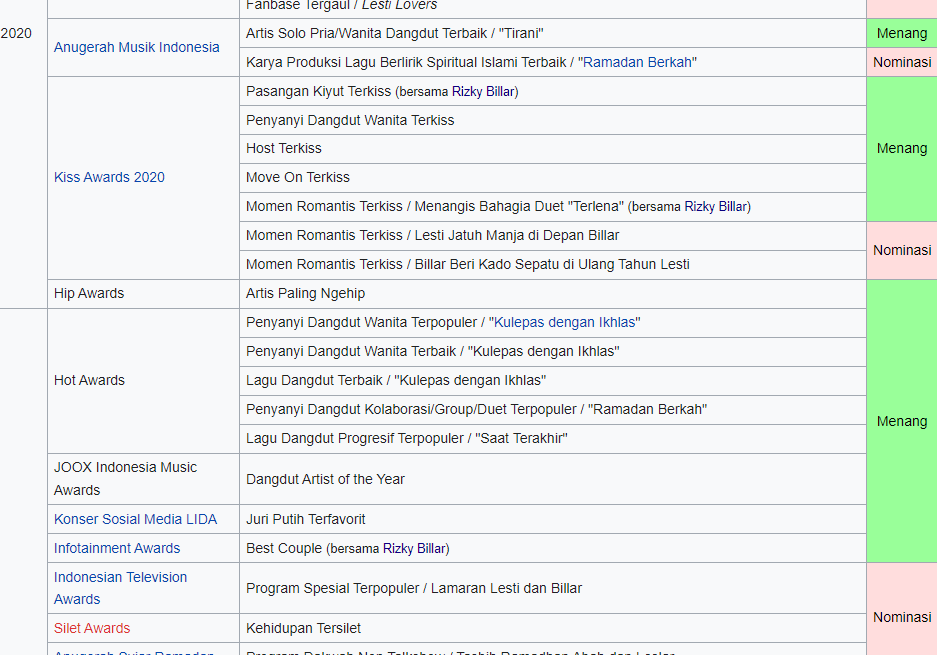
Task: Select the "Hip Awards" cell
Action: click(143, 293)
